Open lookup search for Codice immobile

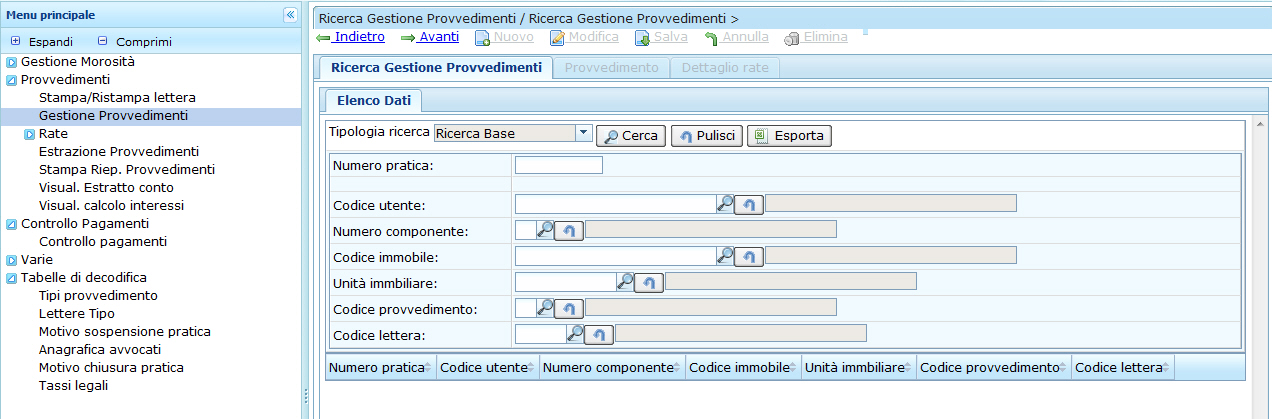coord(725,255)
